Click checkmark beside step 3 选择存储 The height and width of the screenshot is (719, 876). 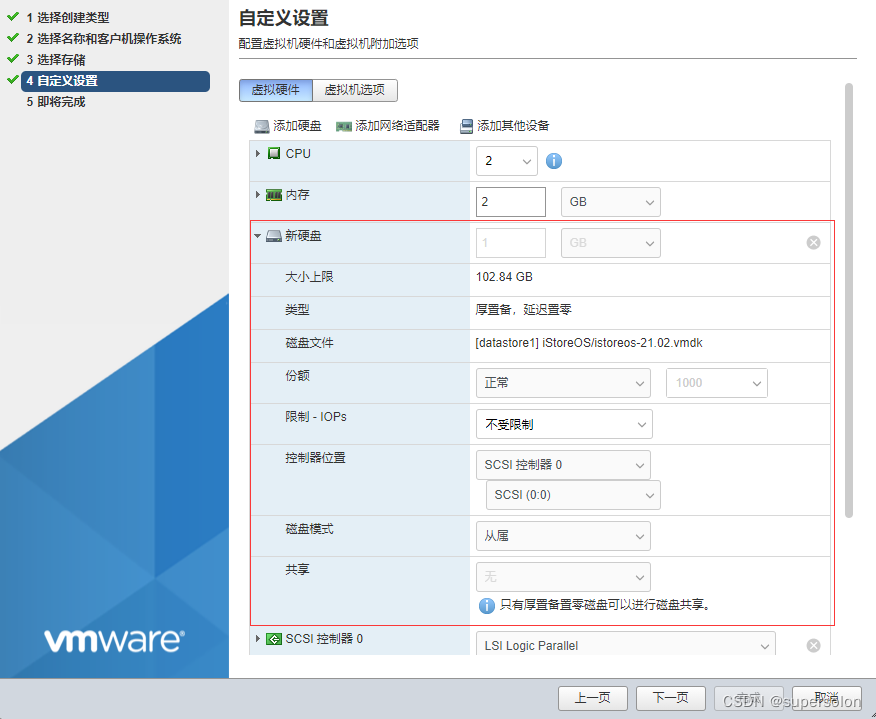coord(13,58)
